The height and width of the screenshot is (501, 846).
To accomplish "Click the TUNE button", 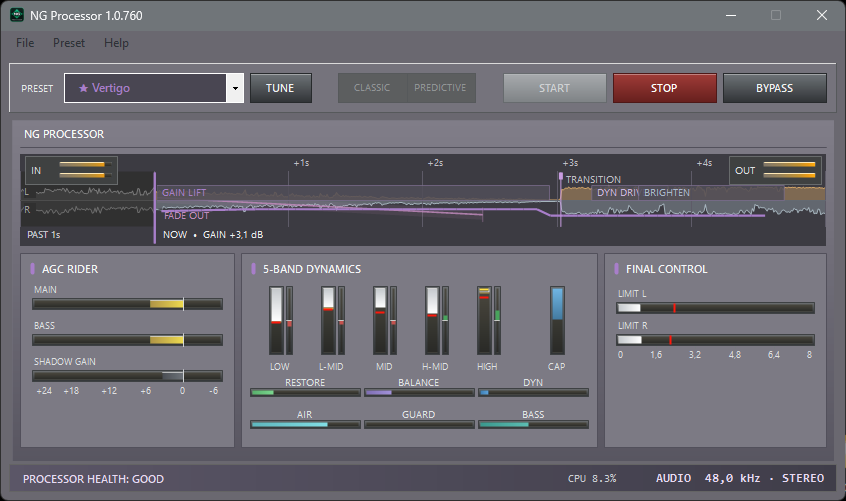I will [281, 88].
